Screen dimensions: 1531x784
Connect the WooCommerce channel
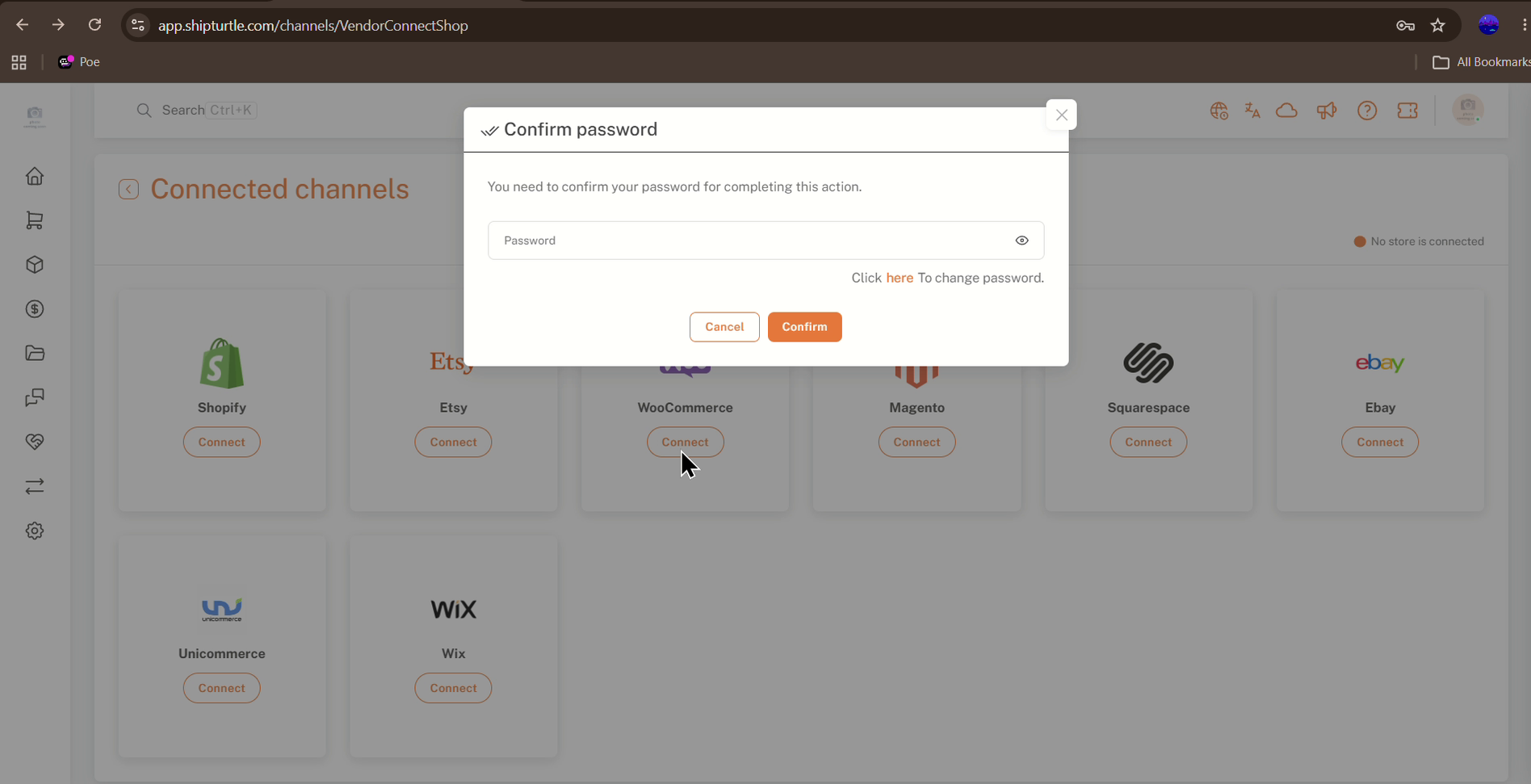point(685,442)
